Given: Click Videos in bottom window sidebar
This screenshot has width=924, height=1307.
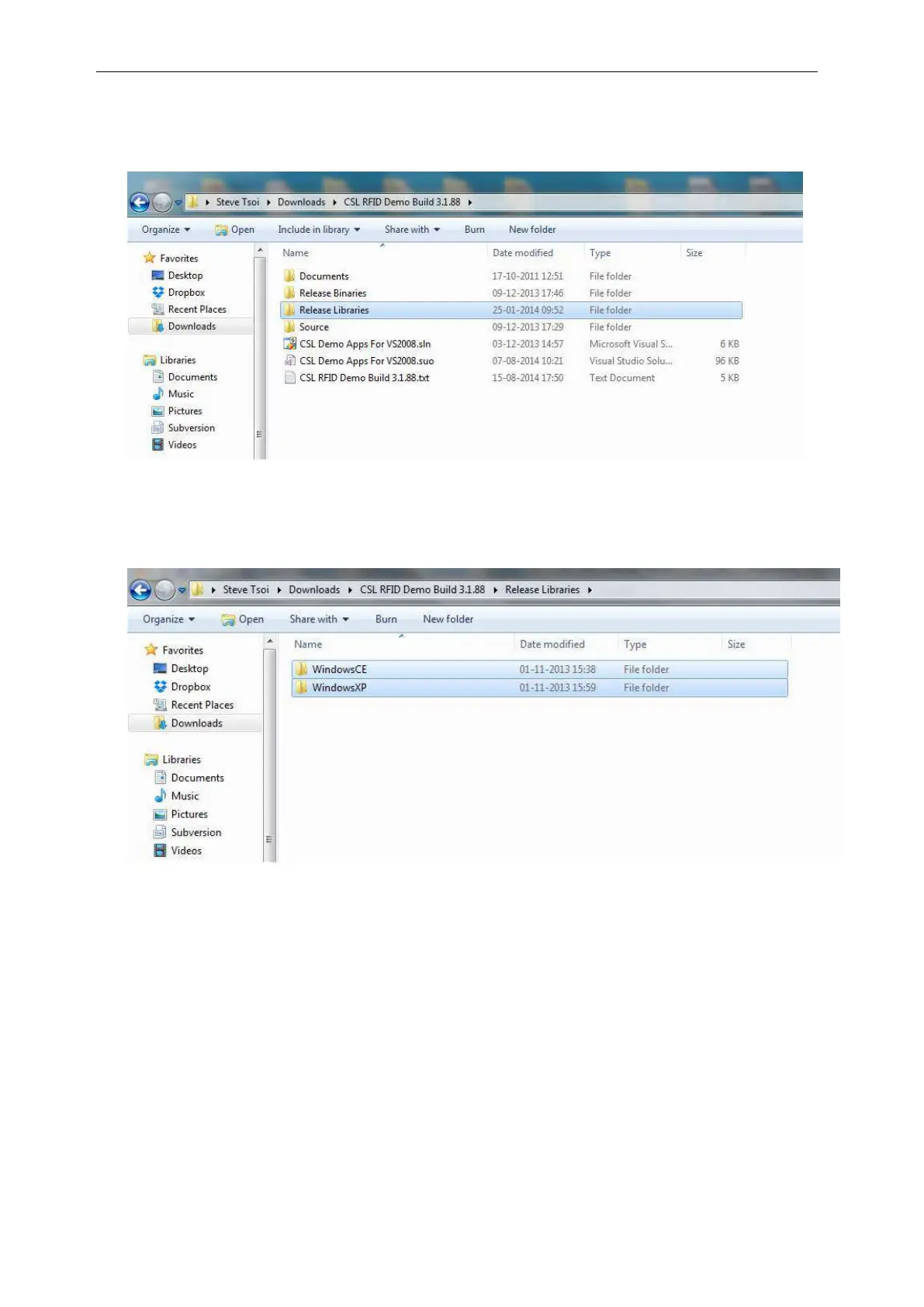Looking at the screenshot, I should click(x=178, y=851).
